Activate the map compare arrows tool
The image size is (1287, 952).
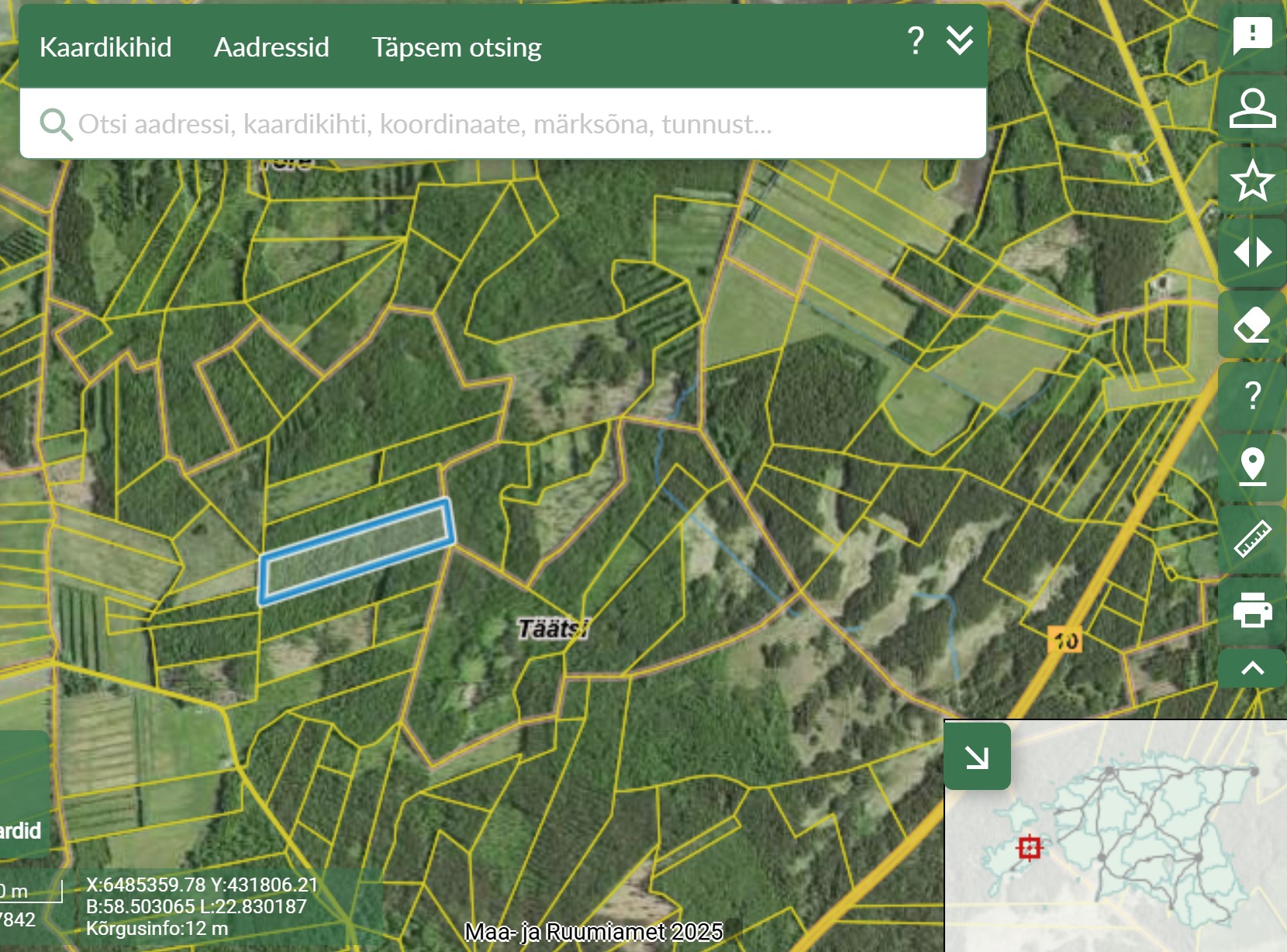pos(1252,252)
